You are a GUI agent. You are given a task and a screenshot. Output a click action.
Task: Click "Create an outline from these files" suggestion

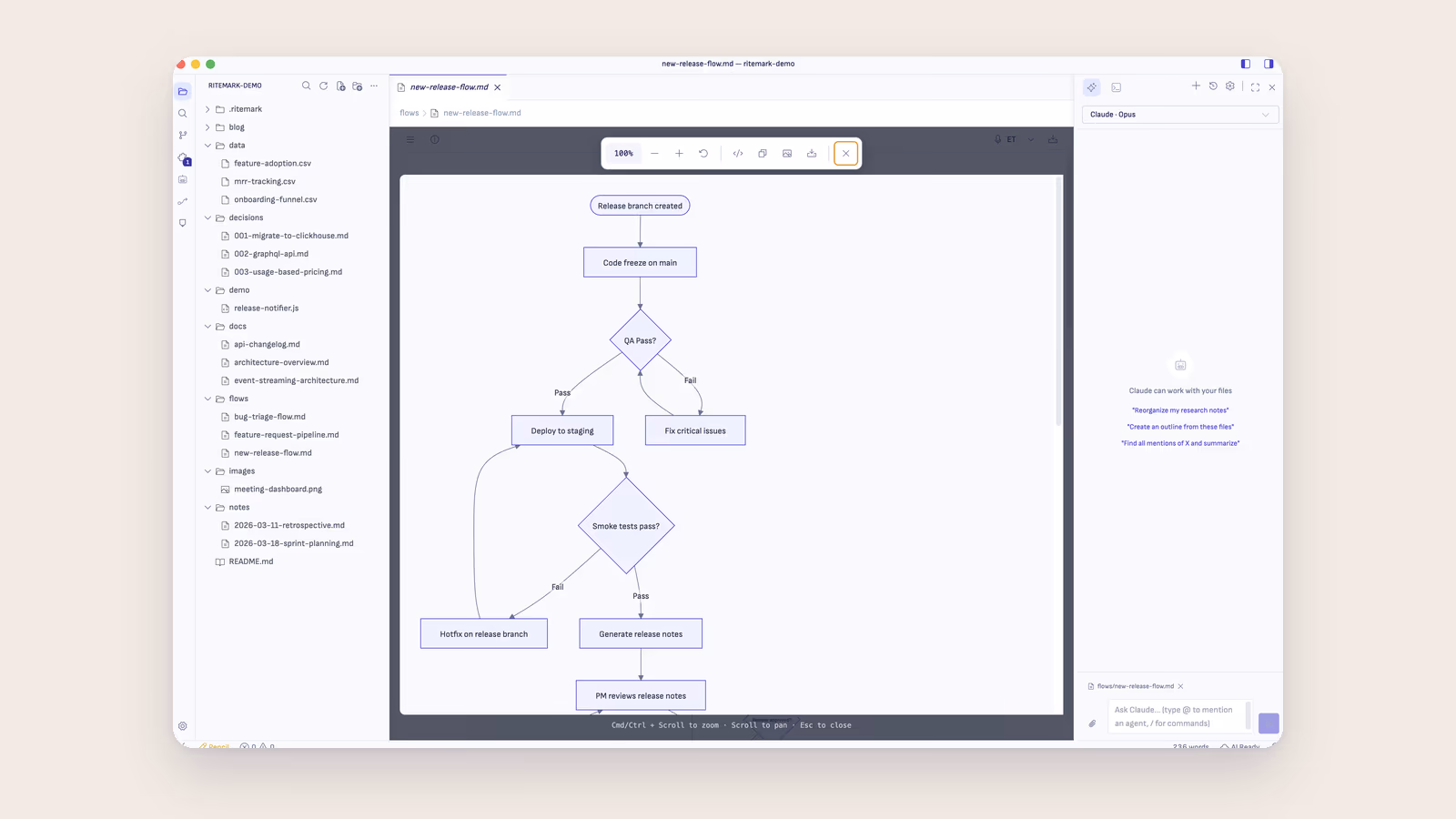point(1180,427)
